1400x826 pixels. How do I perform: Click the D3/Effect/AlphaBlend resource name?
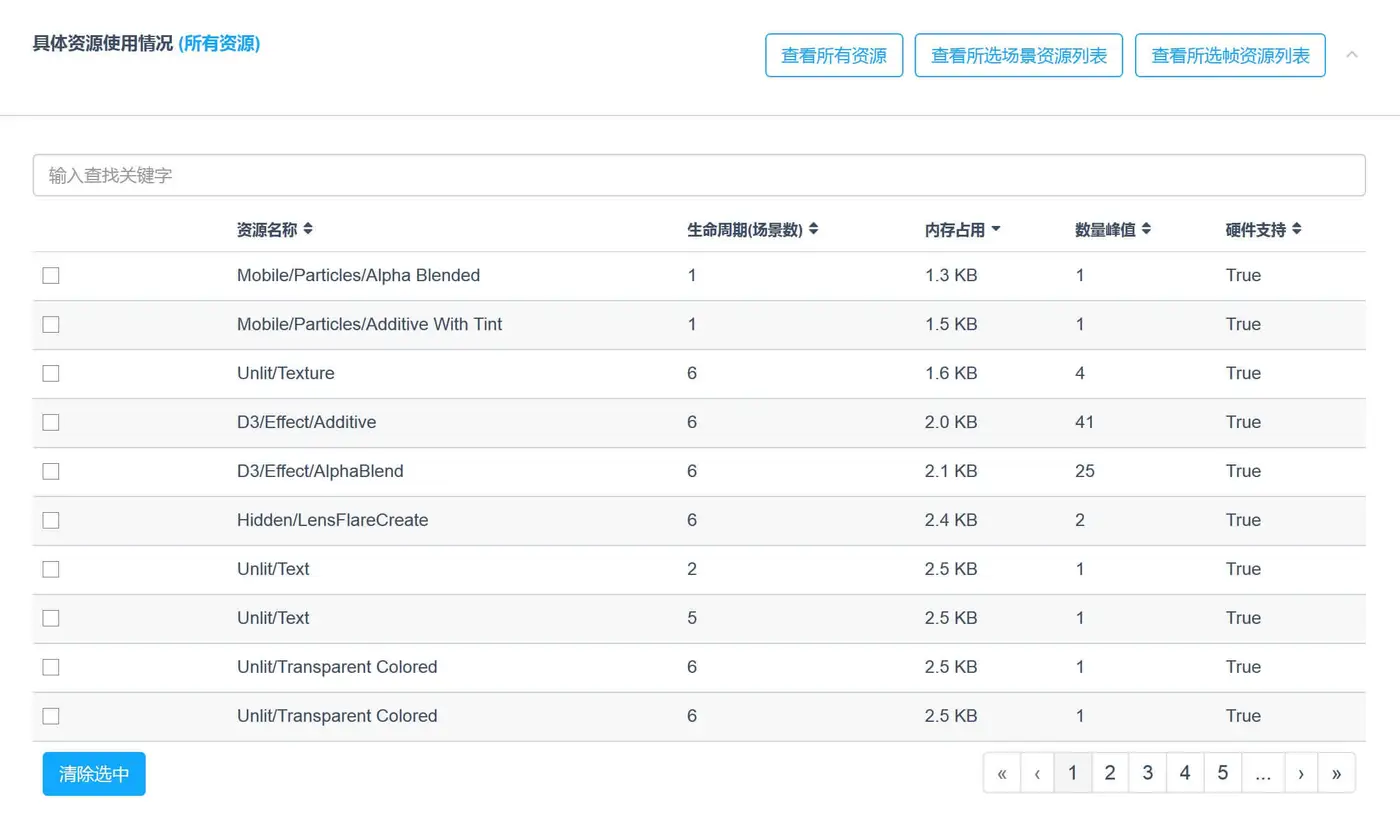pos(320,471)
